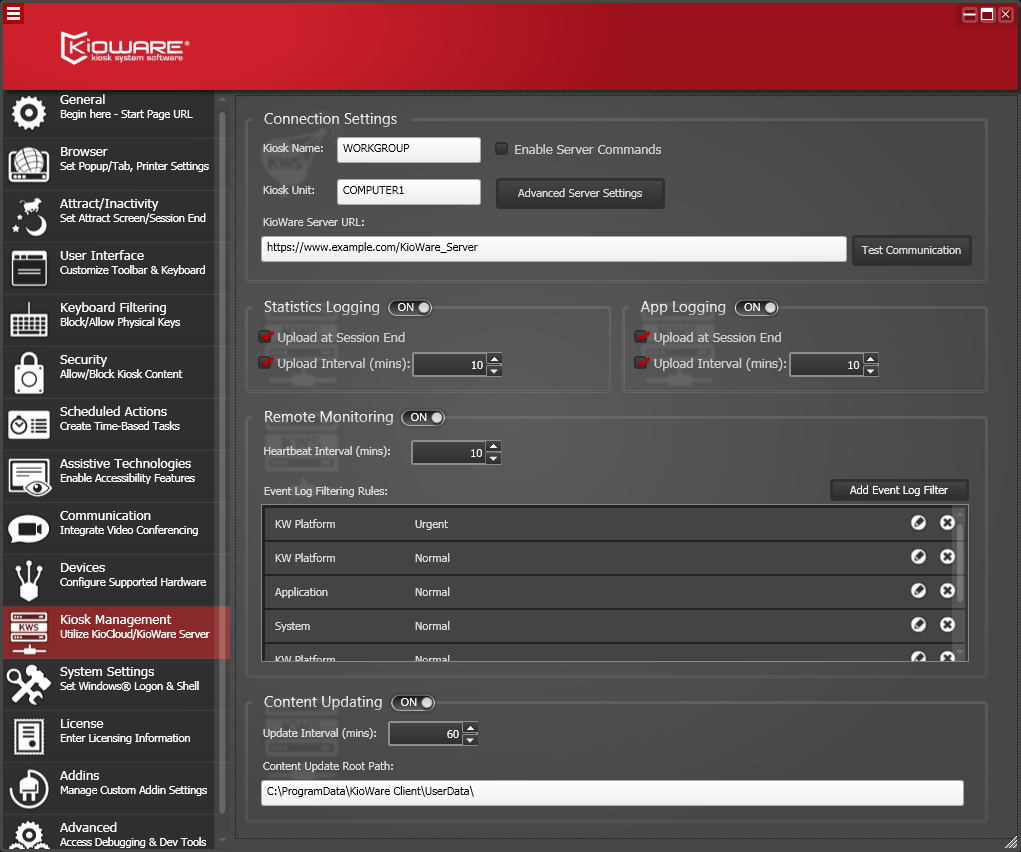The height and width of the screenshot is (852, 1021).
Task: Increase Heartbeat Interval with up arrow
Action: click(494, 447)
